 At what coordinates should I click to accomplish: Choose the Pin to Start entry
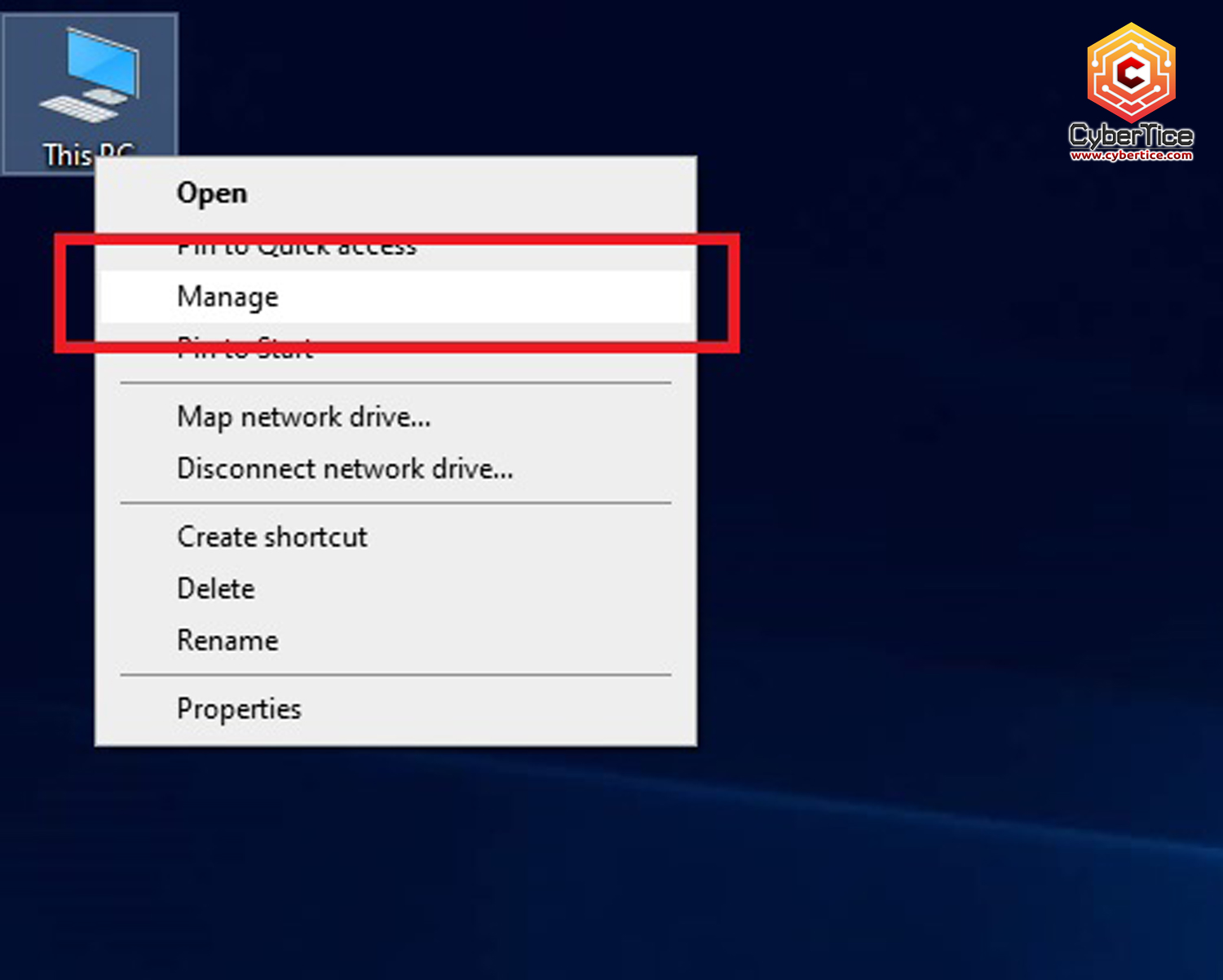[245, 347]
